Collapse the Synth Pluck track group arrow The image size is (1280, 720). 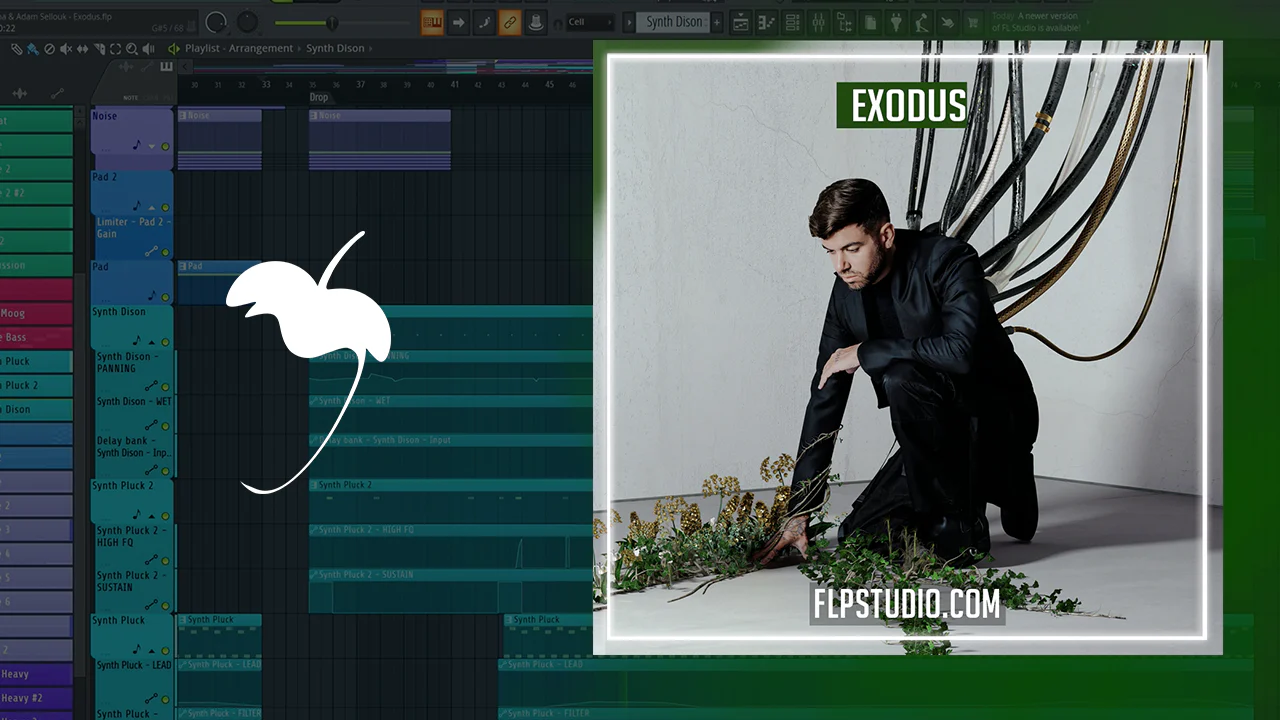(x=152, y=650)
